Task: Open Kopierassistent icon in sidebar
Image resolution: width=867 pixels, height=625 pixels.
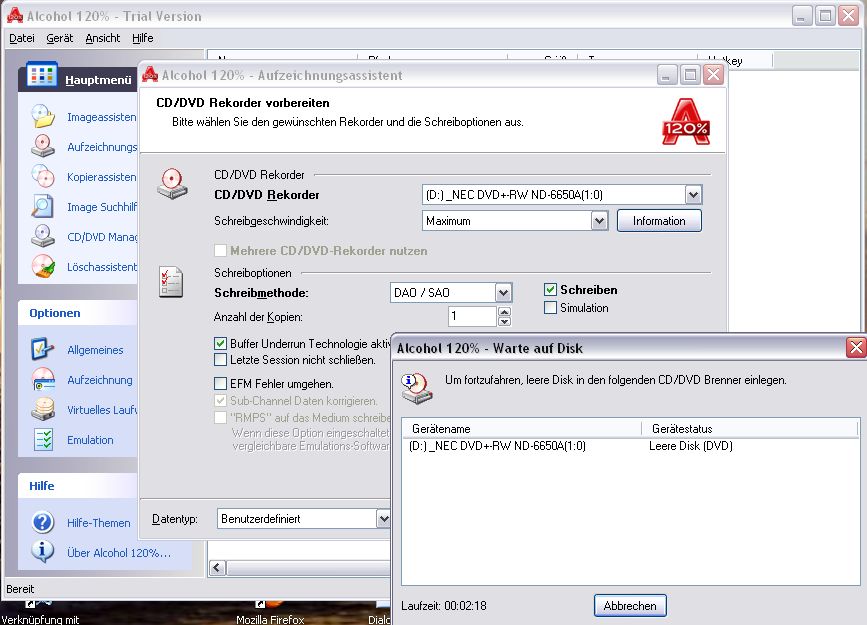Action: click(x=43, y=176)
